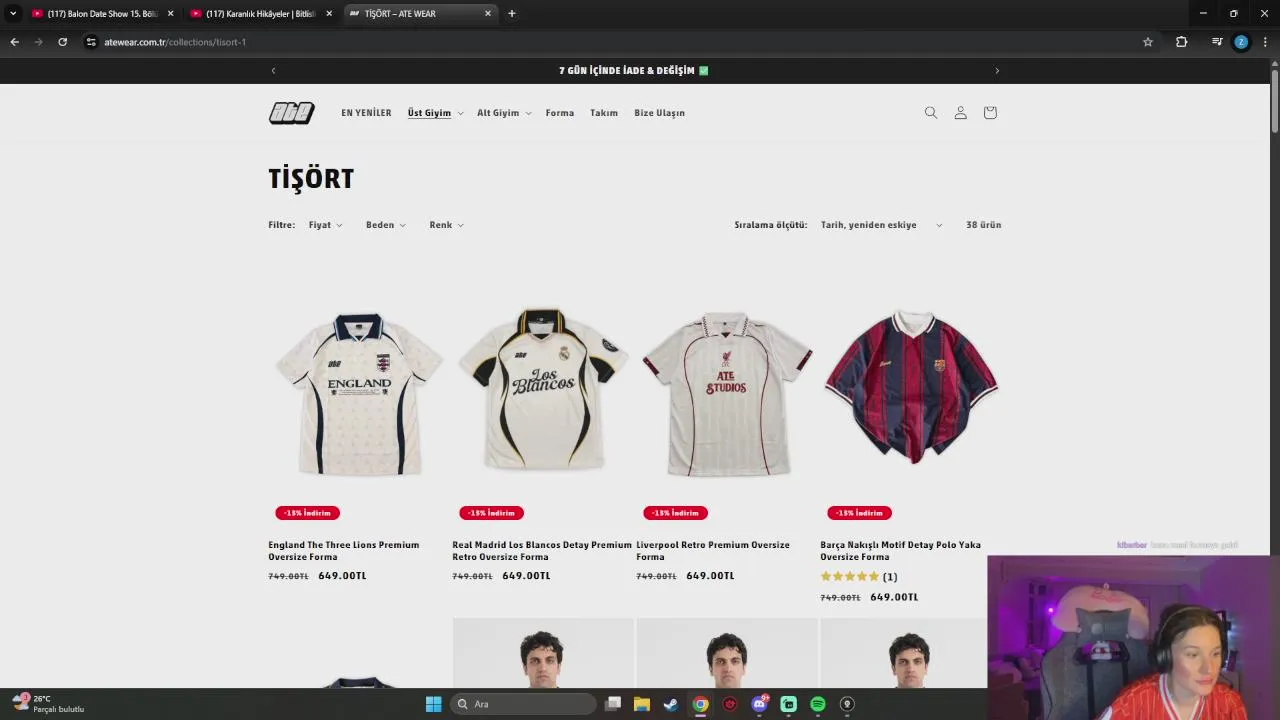The width and height of the screenshot is (1280, 720).
Task: Close the Balon Date Show tab
Action: [x=170, y=14]
